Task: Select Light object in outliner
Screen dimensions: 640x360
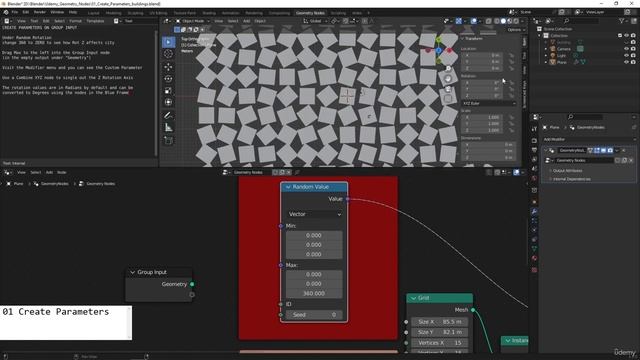Action: coord(562,56)
